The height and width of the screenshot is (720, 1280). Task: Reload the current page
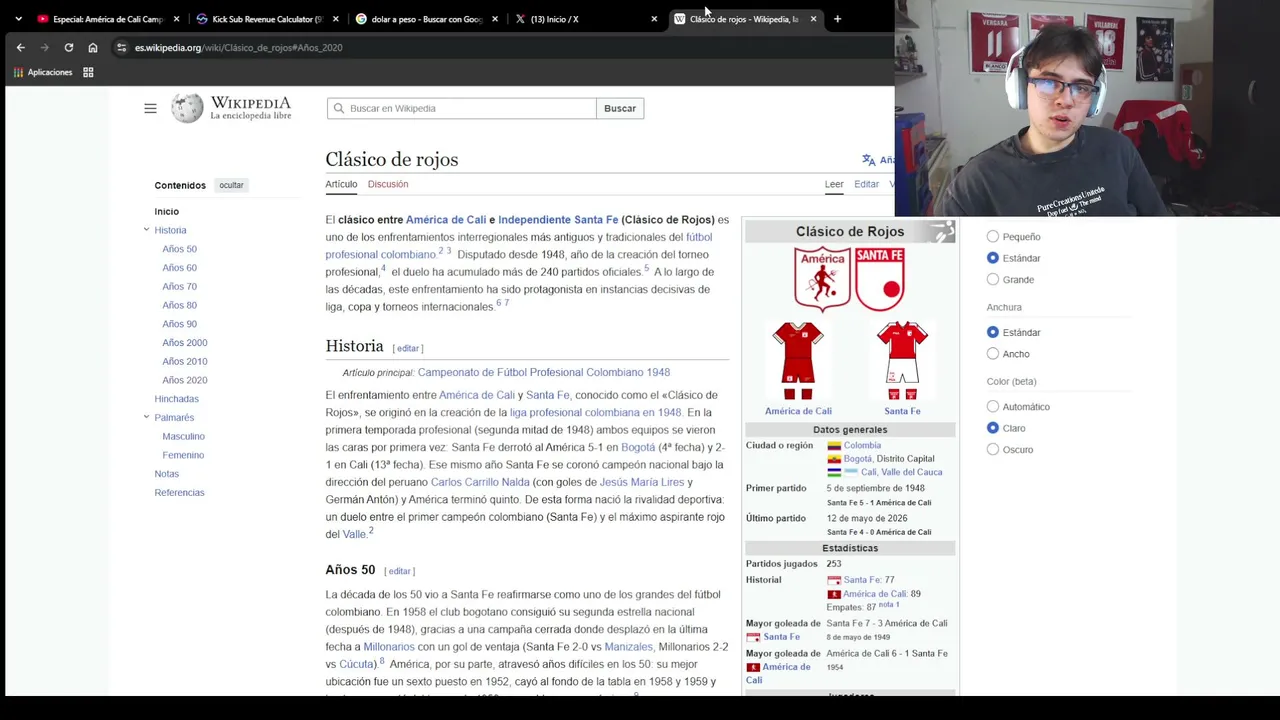click(x=68, y=47)
